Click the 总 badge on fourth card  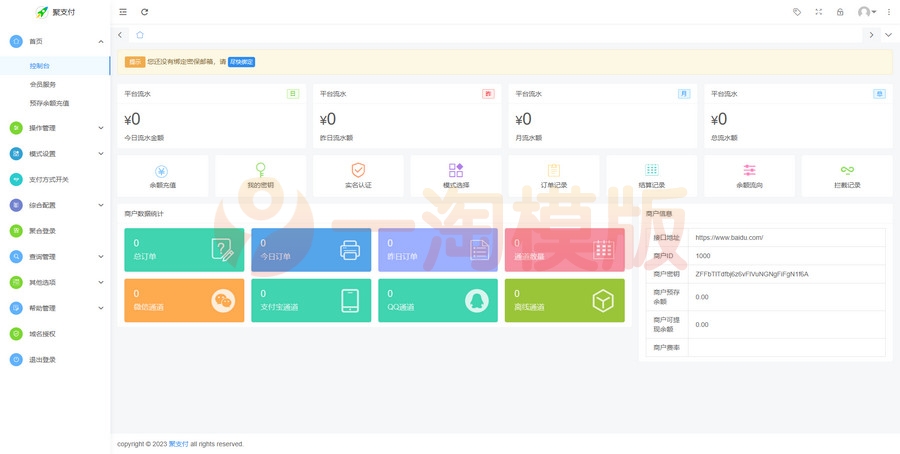879,94
